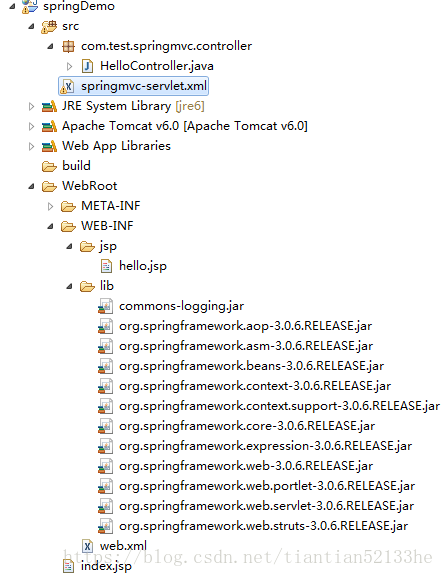Collapse the springDemo project node
The image size is (444, 577).
tap(13, 6)
